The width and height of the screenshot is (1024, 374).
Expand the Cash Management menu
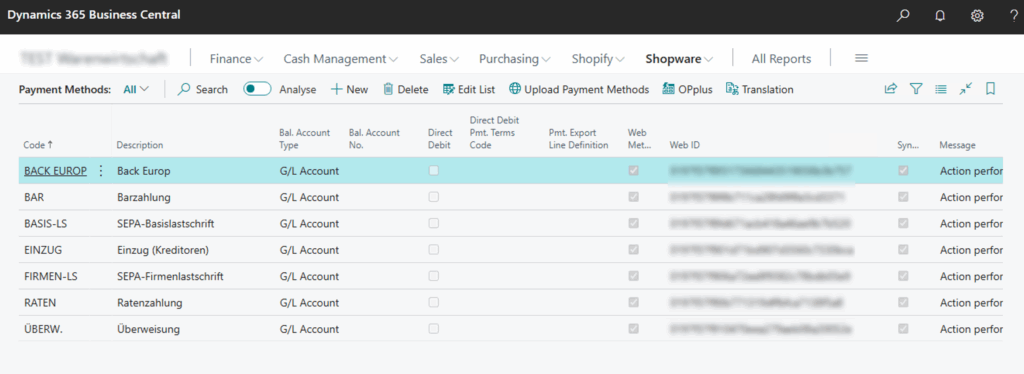pyautogui.click(x=341, y=59)
